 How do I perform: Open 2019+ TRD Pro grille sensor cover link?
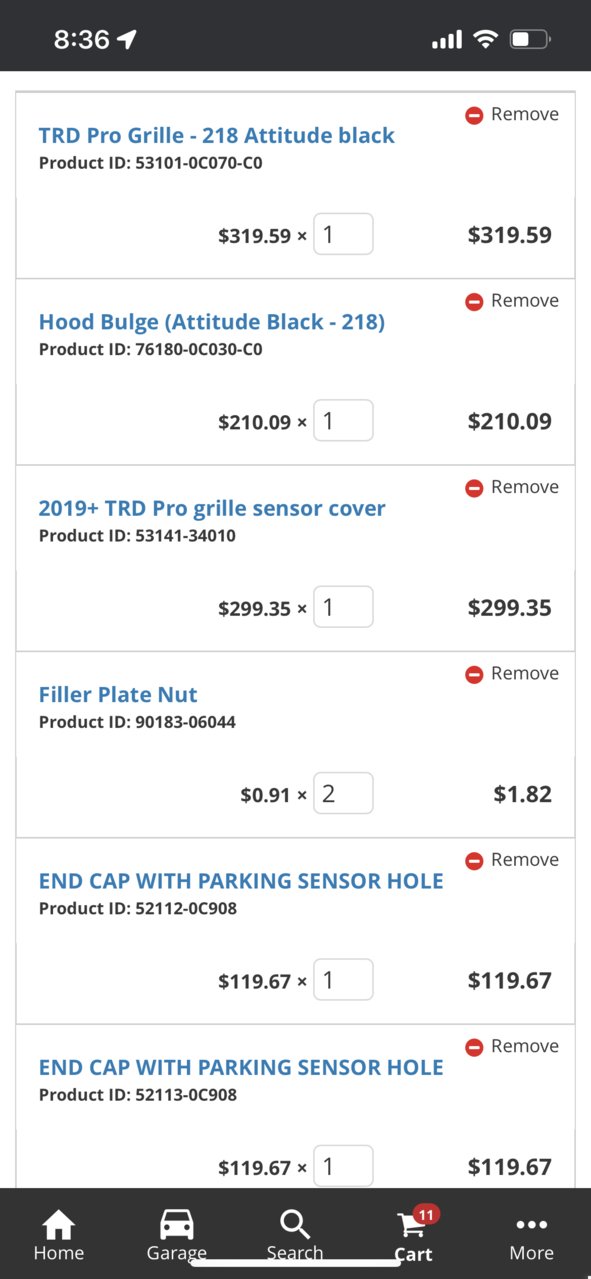tap(212, 508)
